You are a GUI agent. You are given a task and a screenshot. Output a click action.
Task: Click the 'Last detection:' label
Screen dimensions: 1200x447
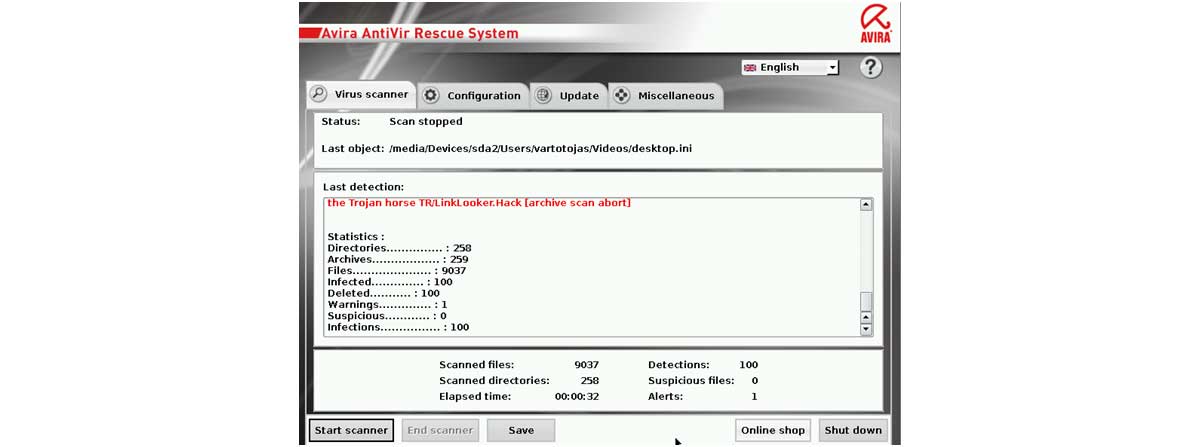pos(363,187)
